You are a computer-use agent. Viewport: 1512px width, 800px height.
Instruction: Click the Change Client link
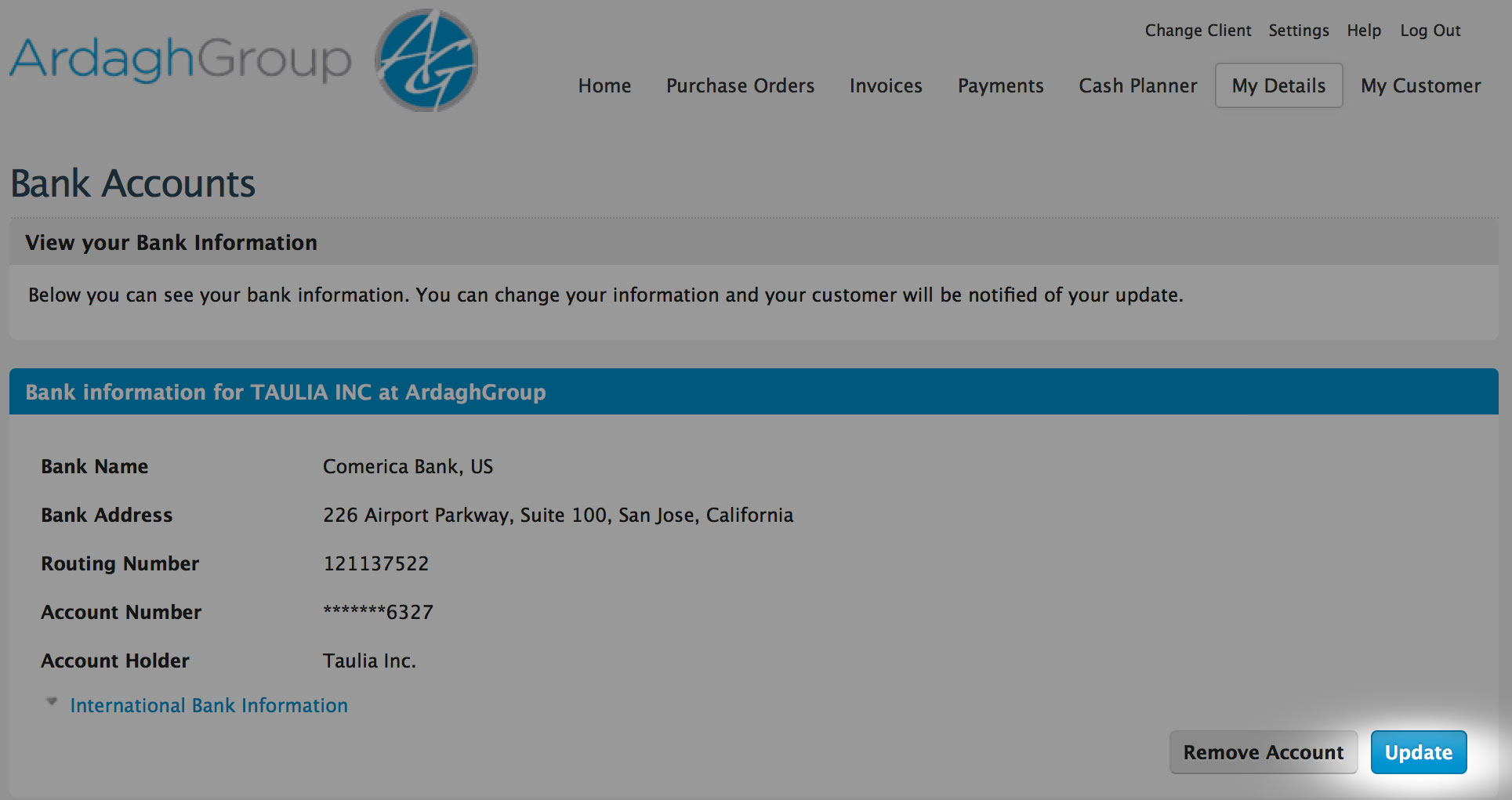pyautogui.click(x=1198, y=31)
